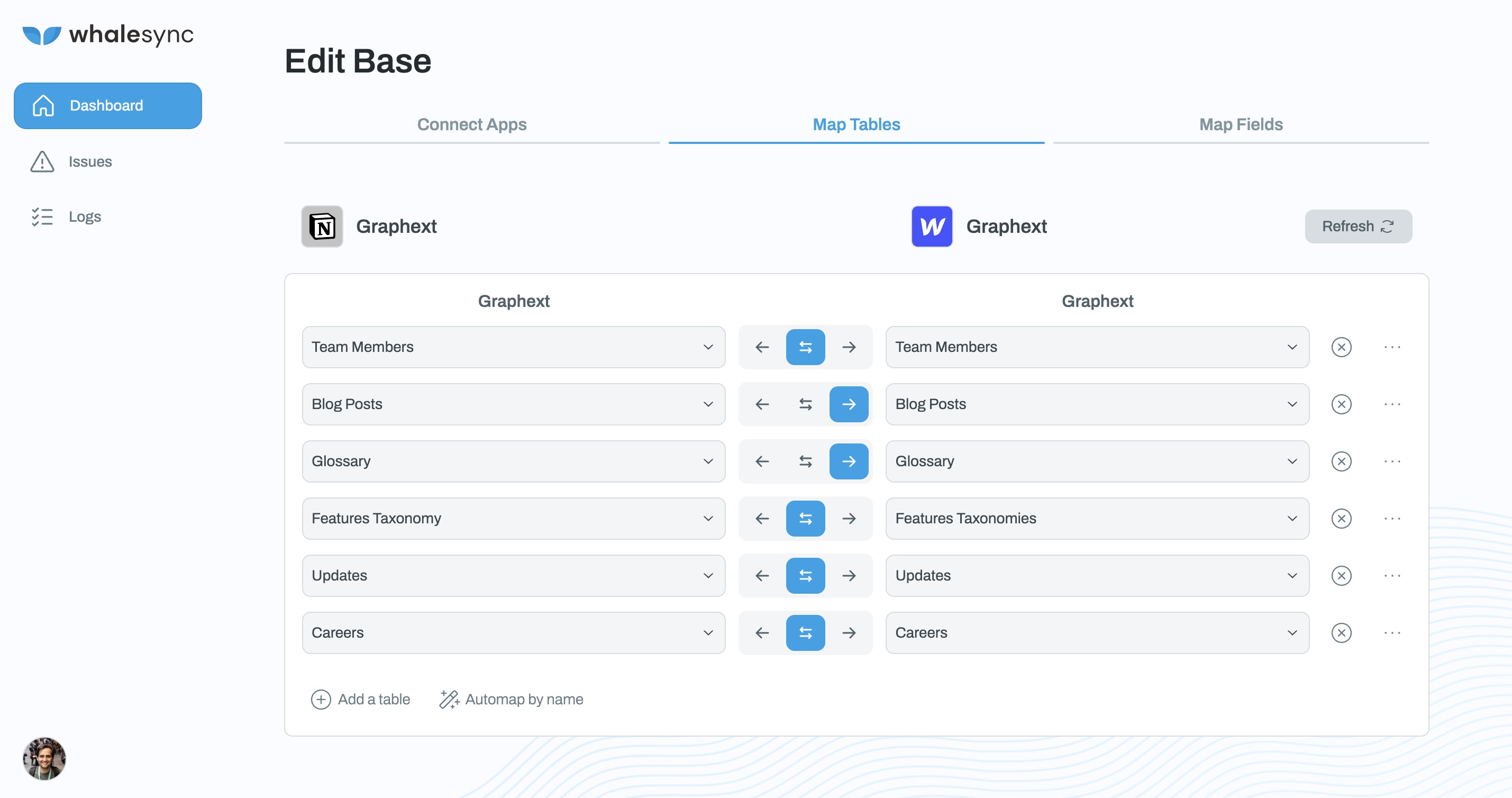Expand the left Careers table dropdown
The width and height of the screenshot is (1512, 798).
513,633
